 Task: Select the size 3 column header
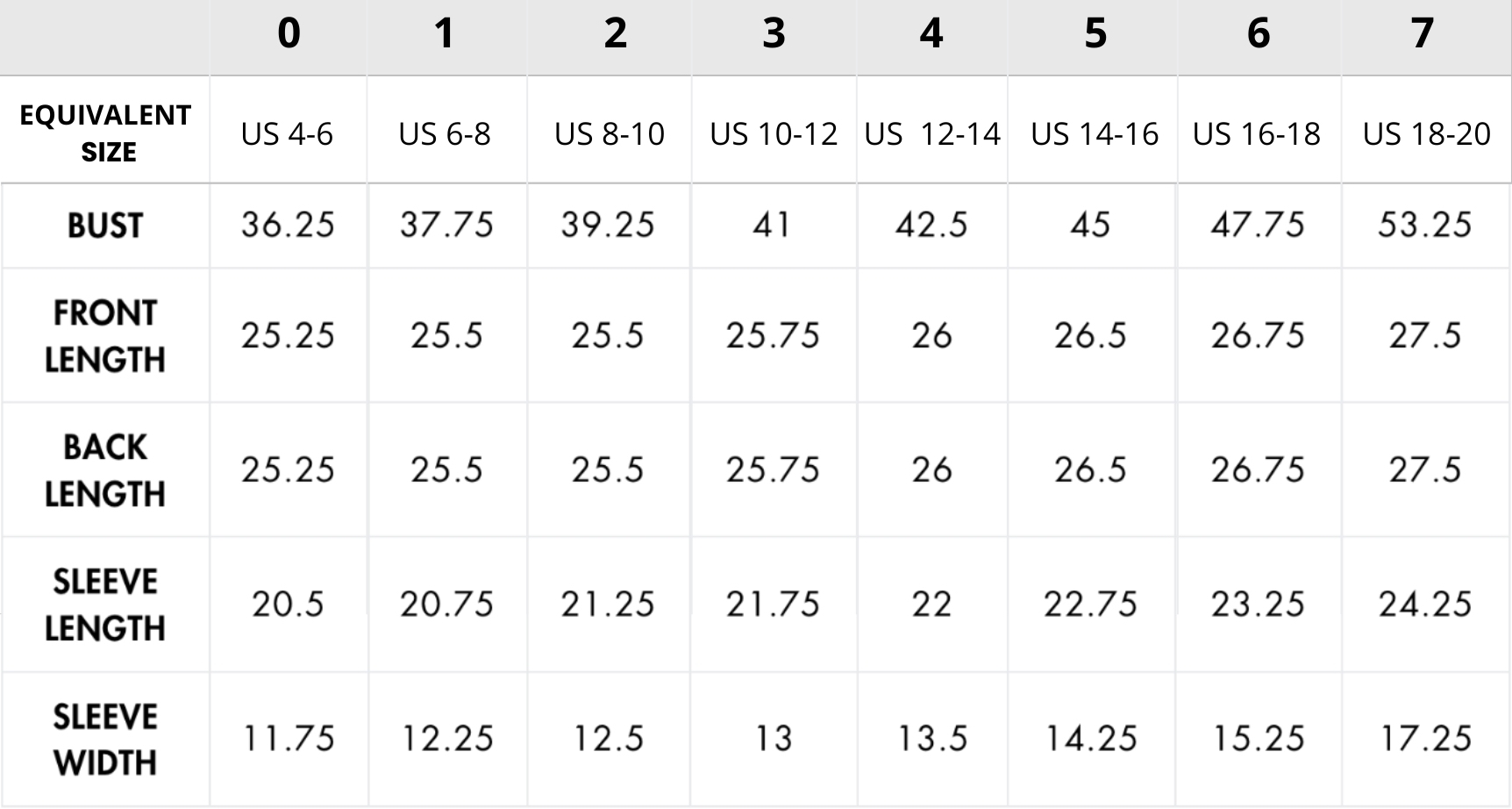pyautogui.click(x=774, y=34)
